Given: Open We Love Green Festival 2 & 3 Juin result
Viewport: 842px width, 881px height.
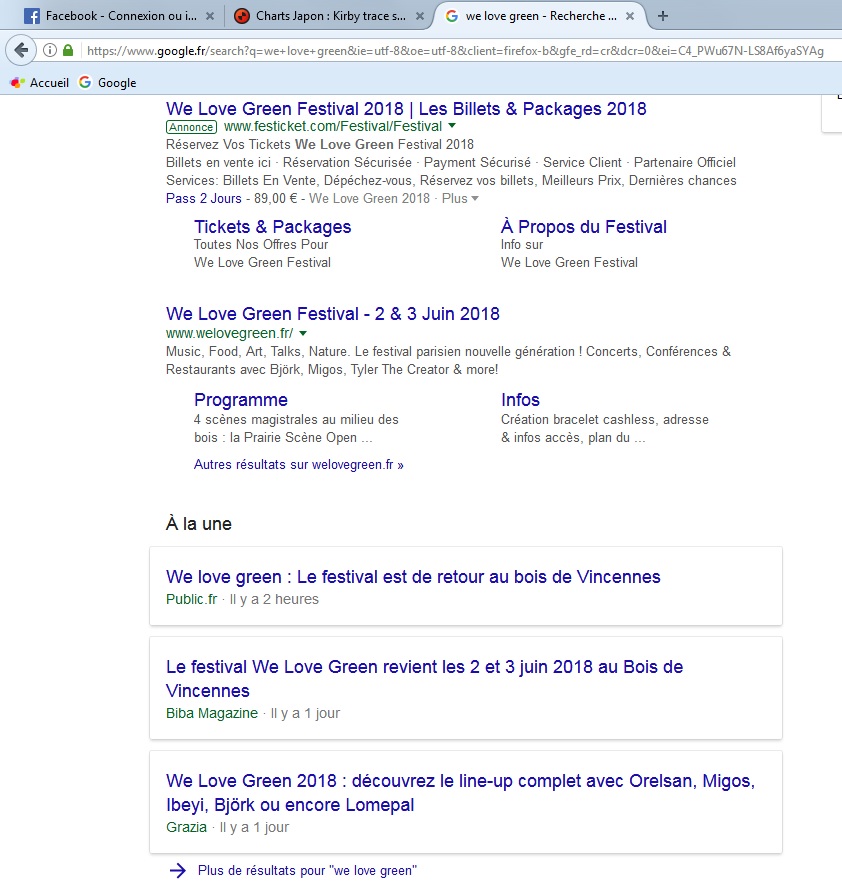Looking at the screenshot, I should tap(333, 314).
